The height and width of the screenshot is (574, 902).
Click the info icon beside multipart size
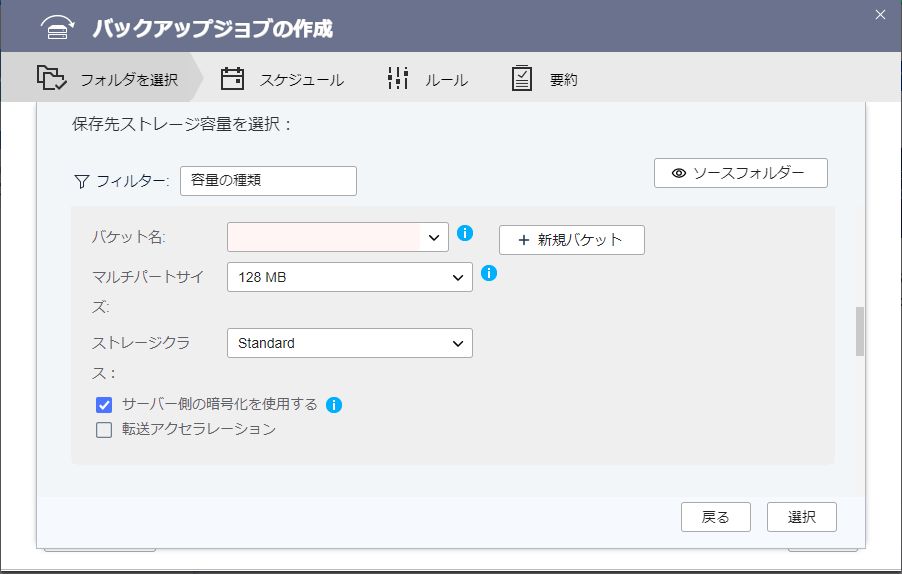tap(489, 273)
